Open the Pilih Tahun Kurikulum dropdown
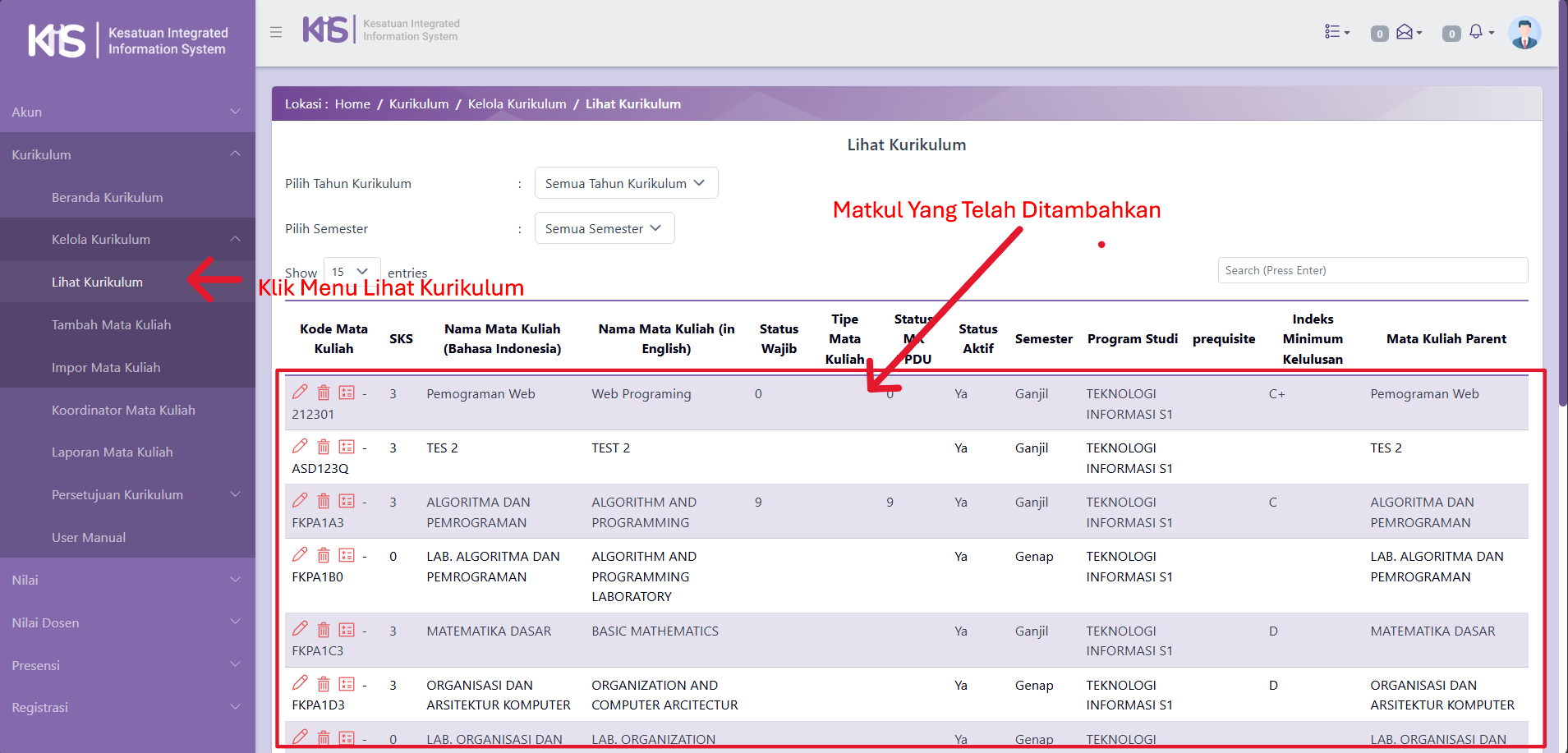This screenshot has height=753, width=1568. click(x=626, y=183)
